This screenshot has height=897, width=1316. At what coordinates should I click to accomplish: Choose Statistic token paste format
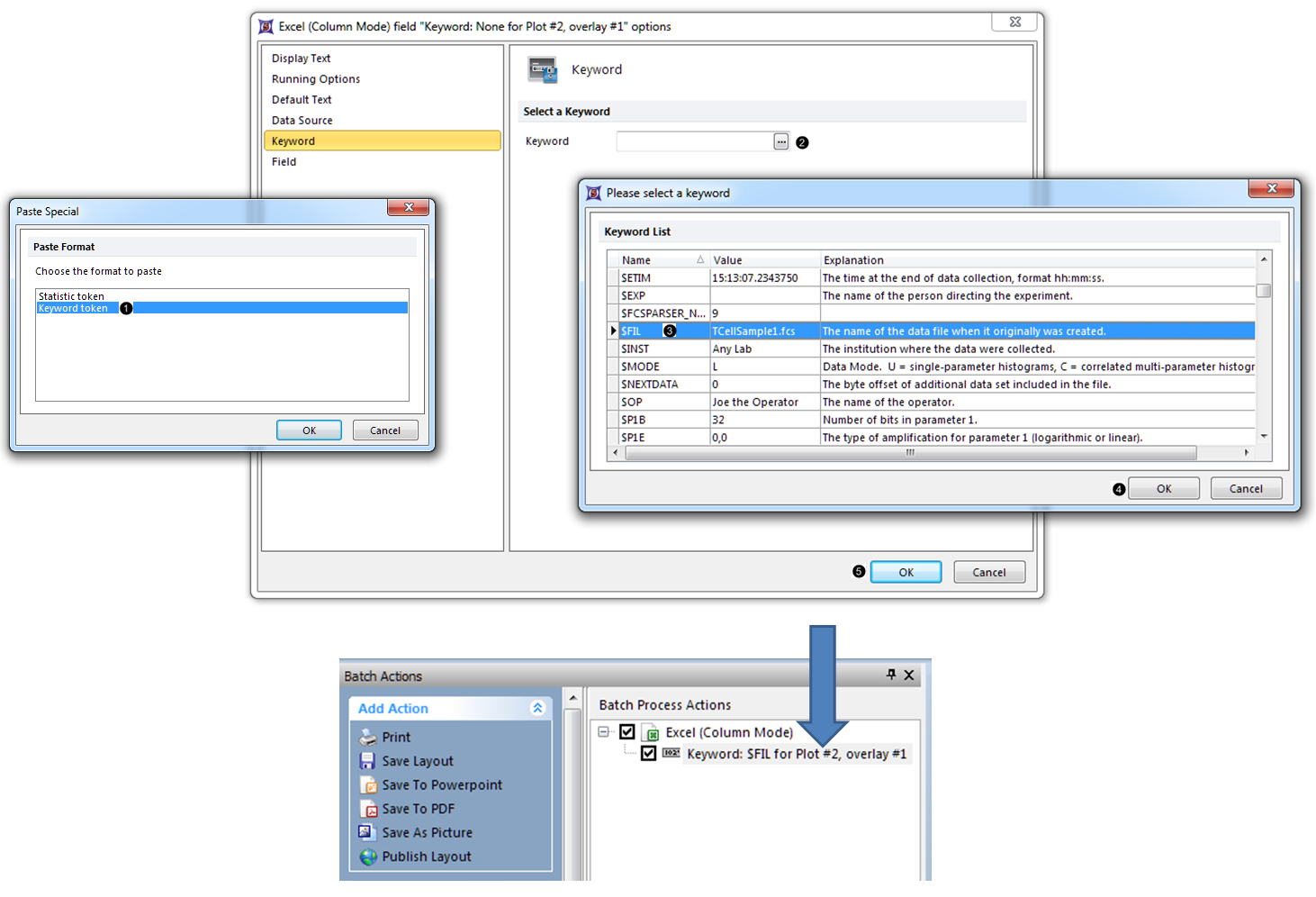72,296
